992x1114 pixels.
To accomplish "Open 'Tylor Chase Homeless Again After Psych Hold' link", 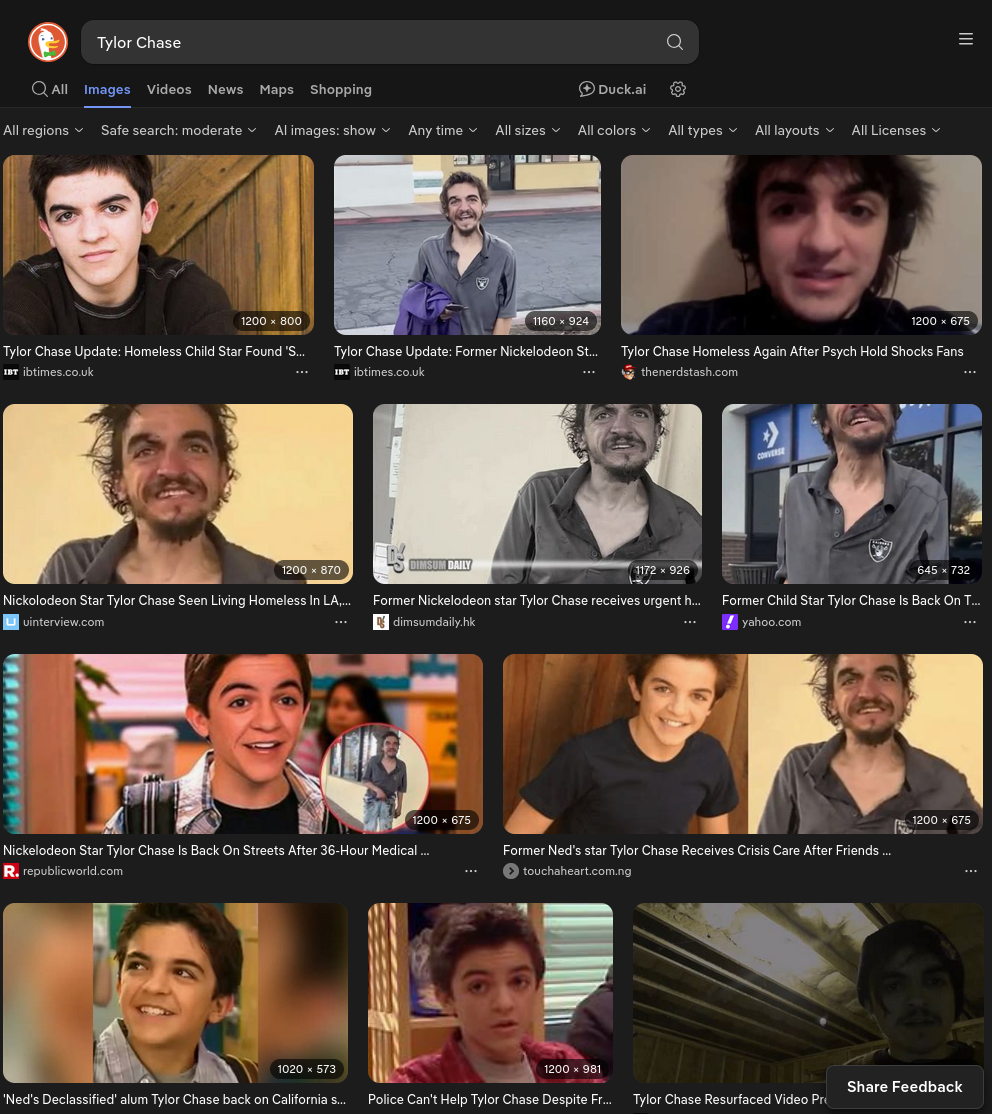I will pyautogui.click(x=792, y=351).
